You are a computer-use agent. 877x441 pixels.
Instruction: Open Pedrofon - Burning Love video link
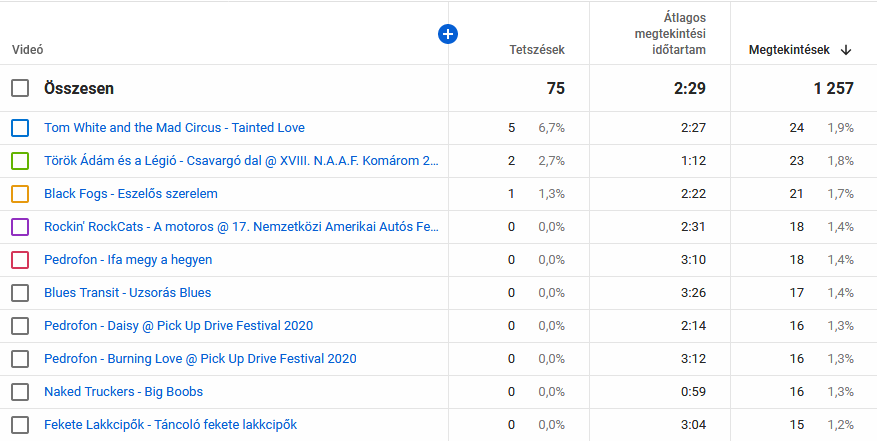point(200,359)
